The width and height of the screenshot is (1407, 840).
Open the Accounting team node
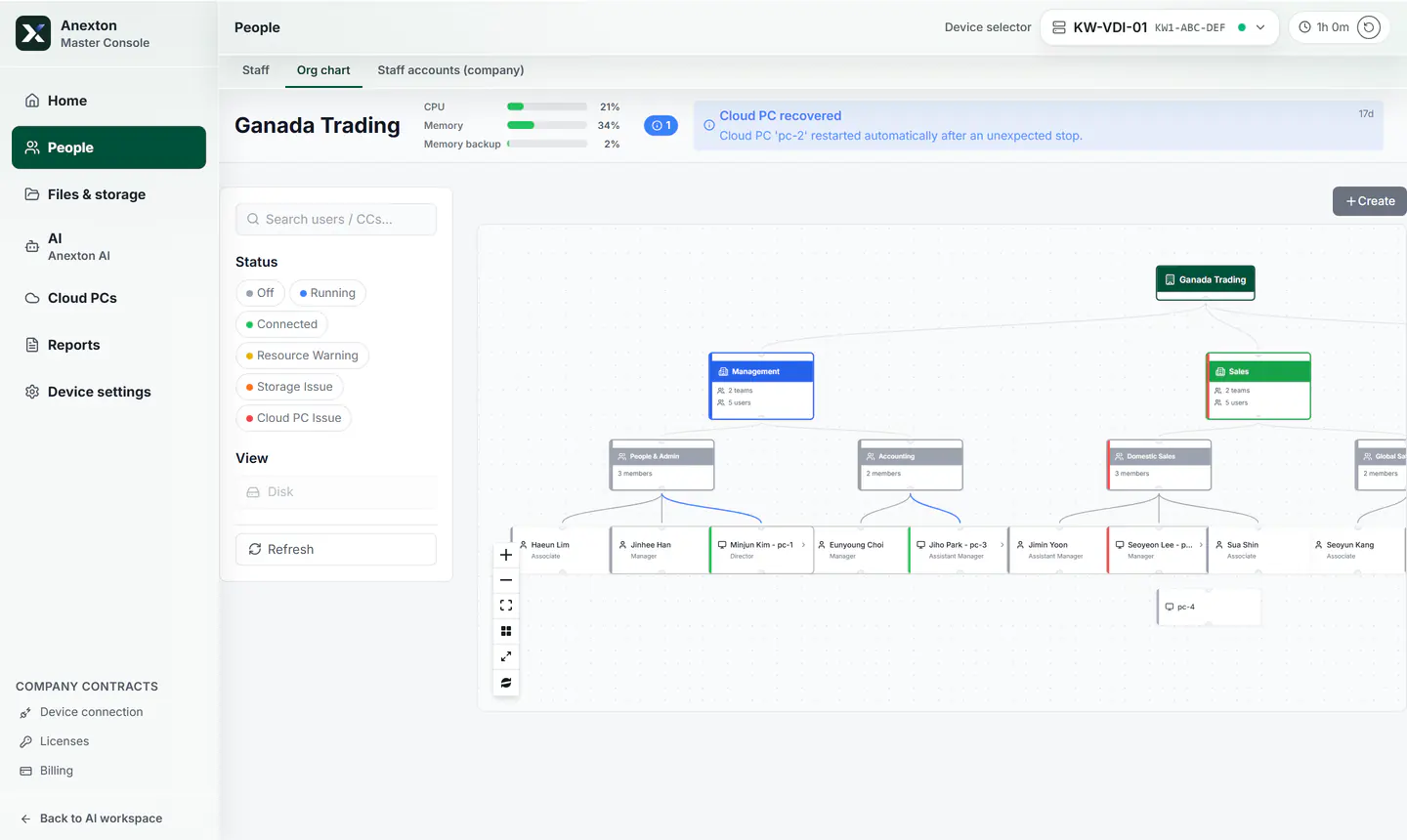911,465
